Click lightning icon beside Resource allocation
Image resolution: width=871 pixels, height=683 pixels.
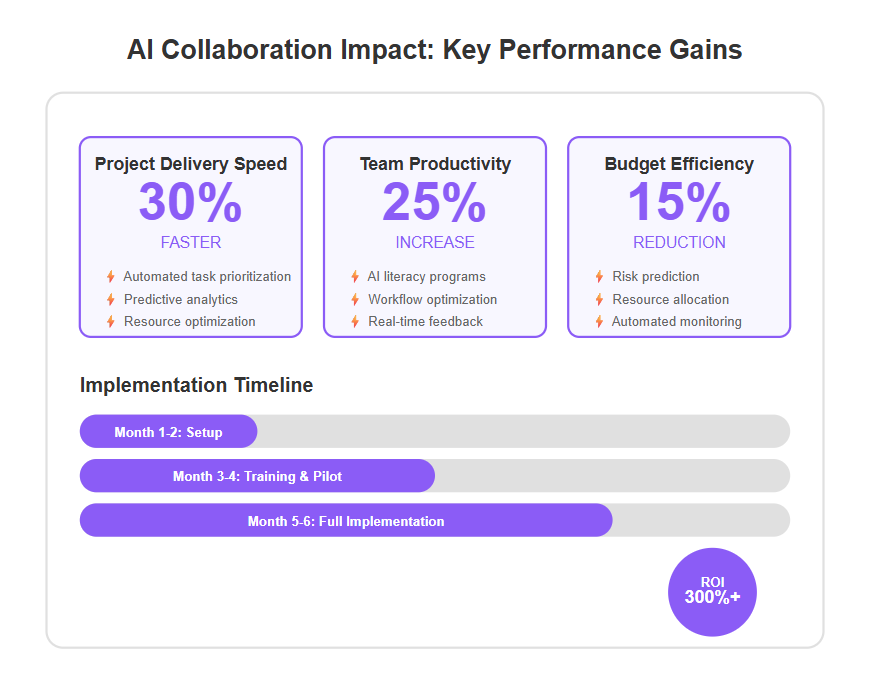[599, 299]
